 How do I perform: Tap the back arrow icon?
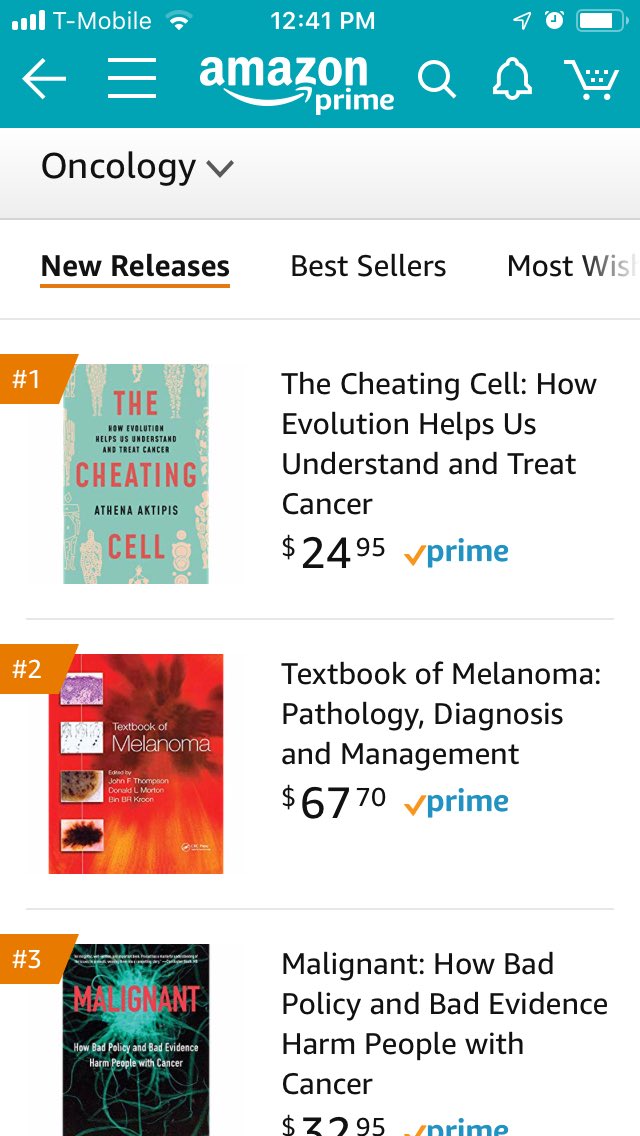click(44, 78)
